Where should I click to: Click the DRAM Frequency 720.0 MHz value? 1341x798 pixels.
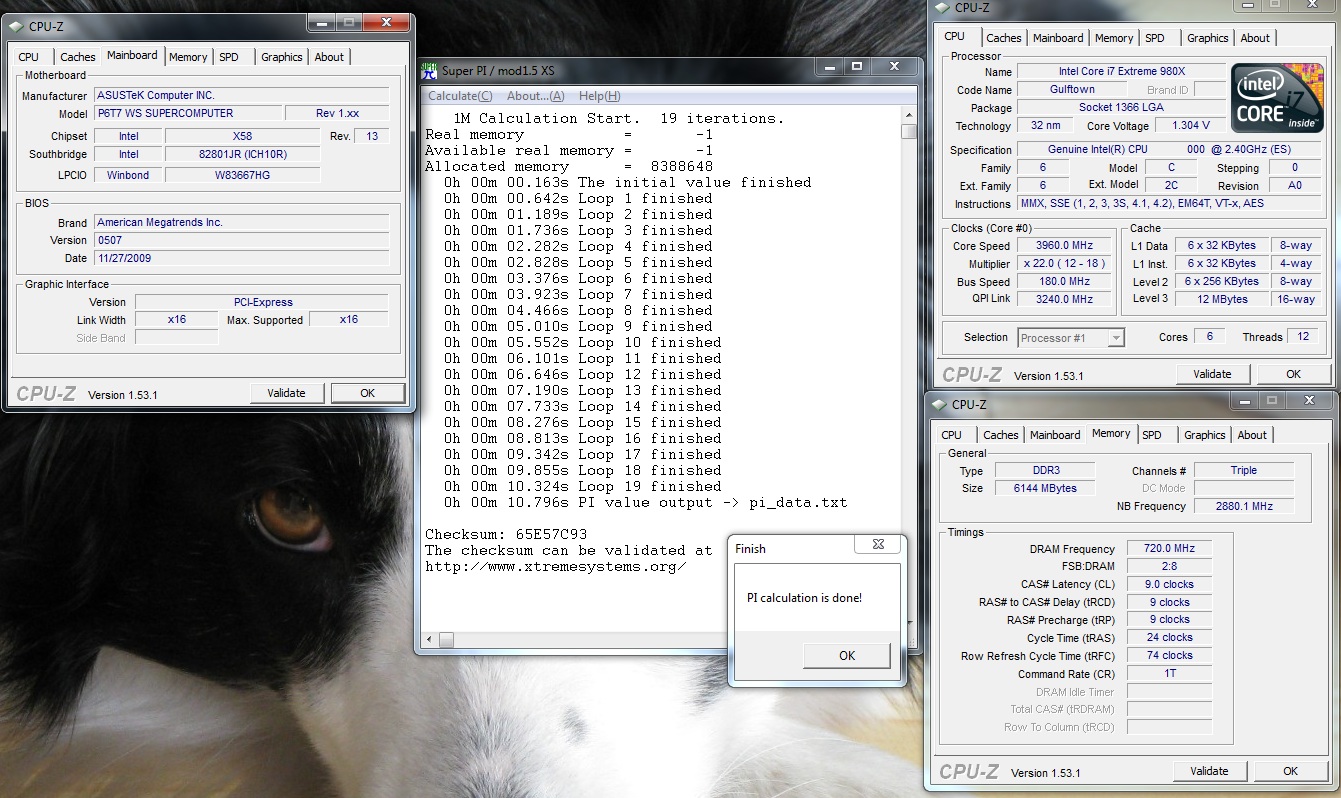tap(1169, 549)
